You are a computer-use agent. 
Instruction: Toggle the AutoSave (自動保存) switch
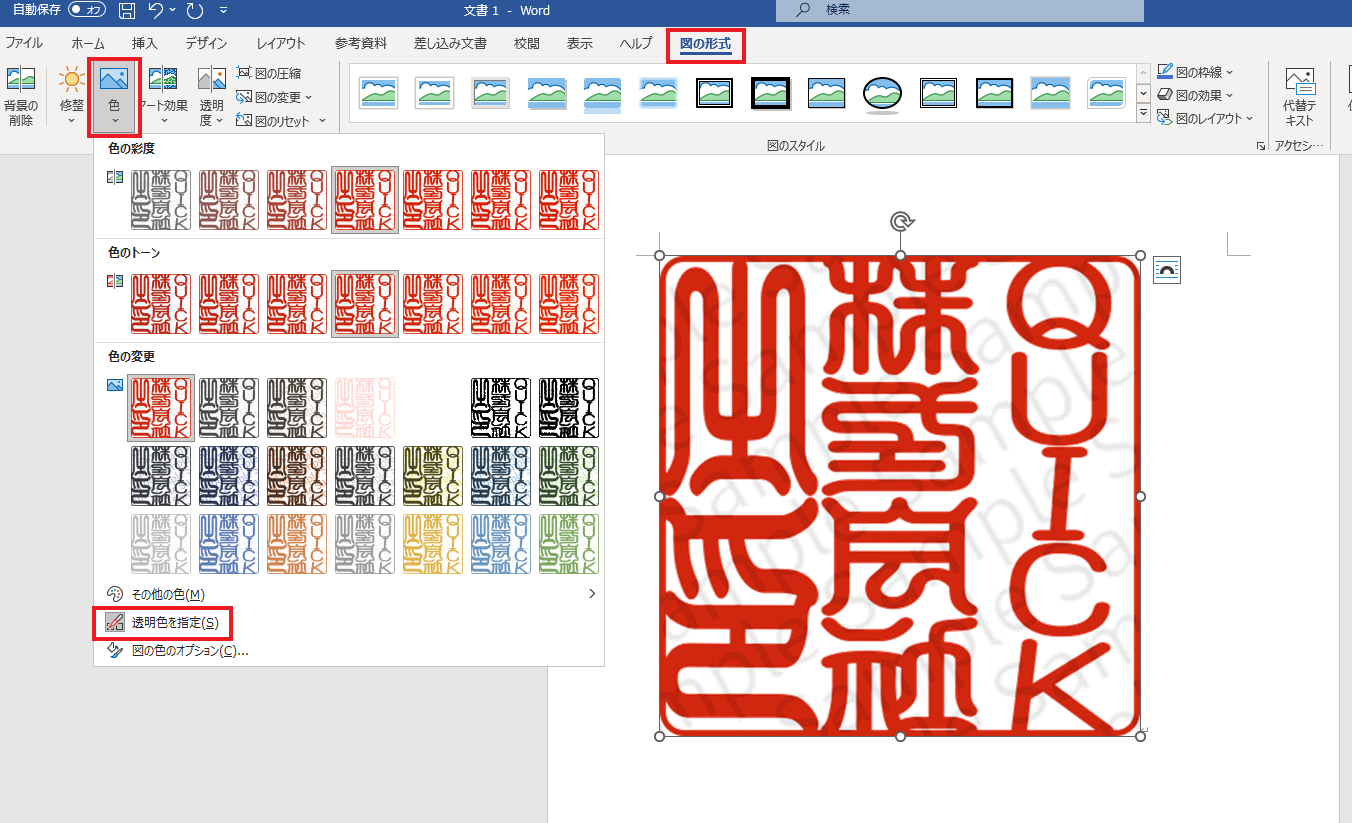(x=87, y=10)
